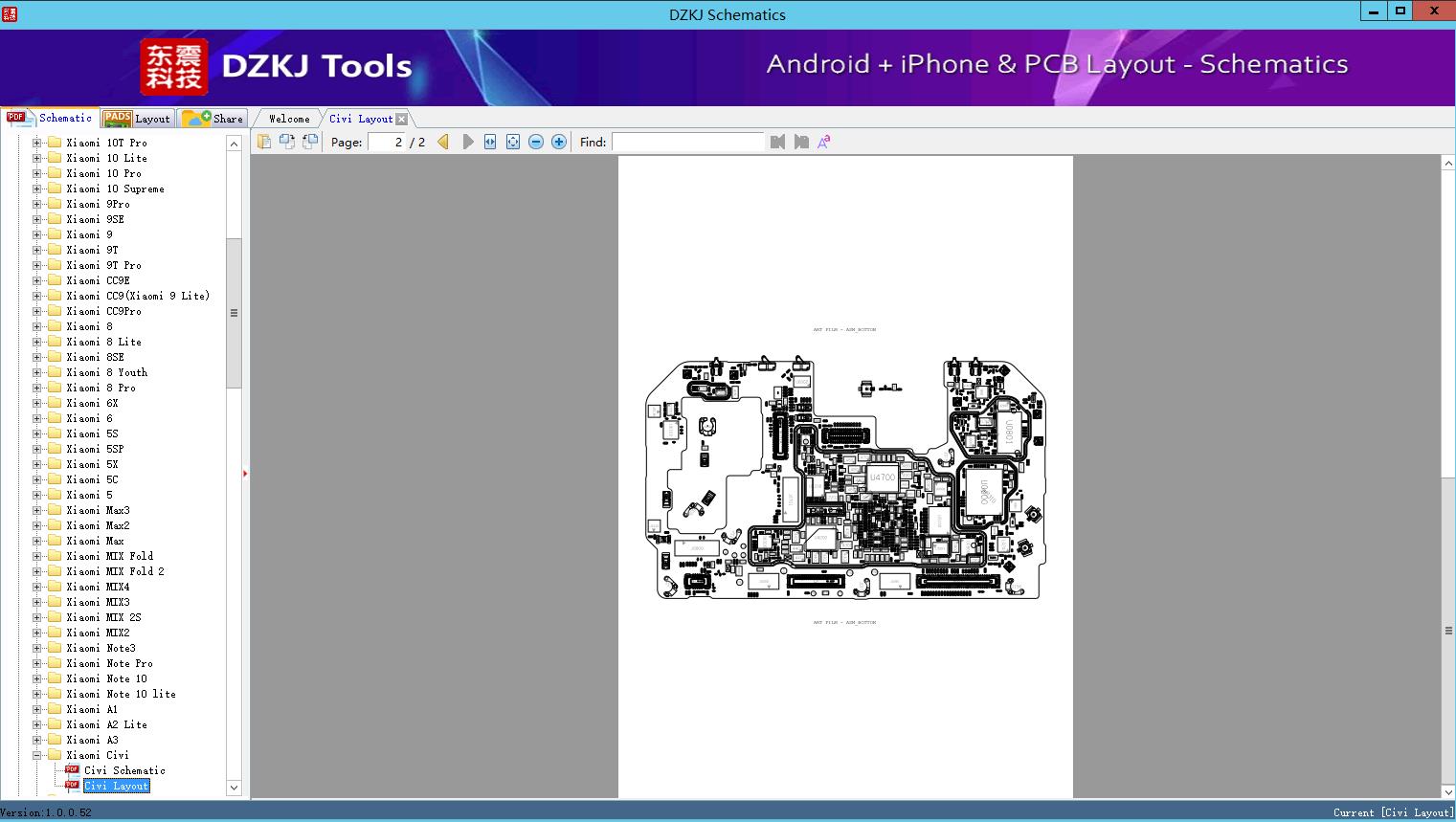Click the Find text field
The height and width of the screenshot is (822, 1456).
pyautogui.click(x=687, y=142)
